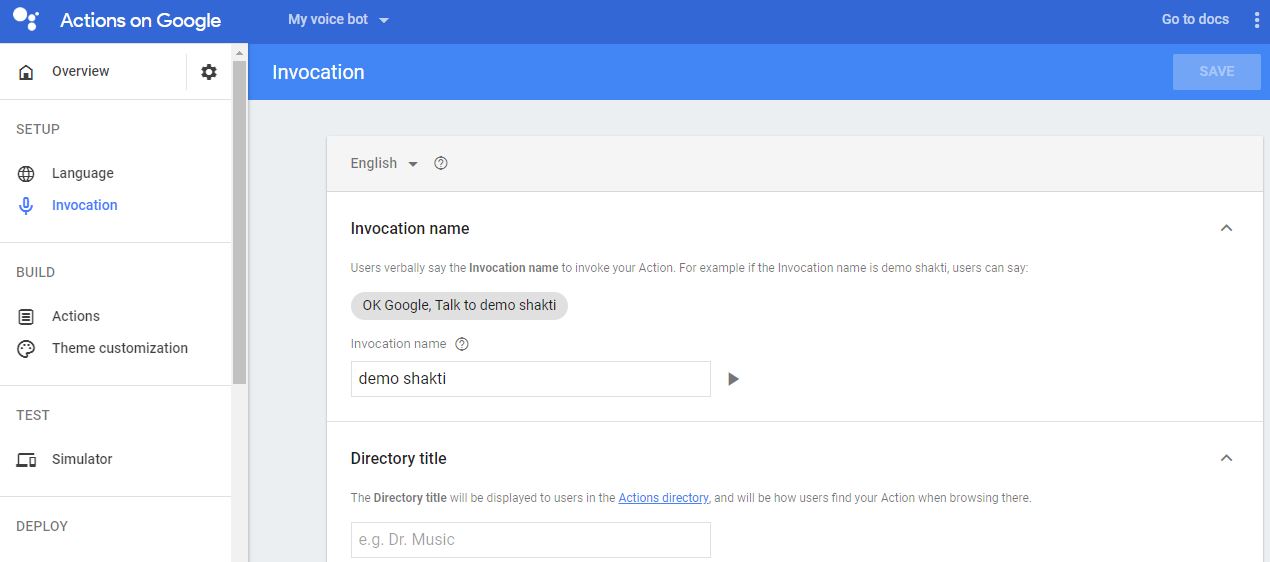Image resolution: width=1270 pixels, height=562 pixels.
Task: Open project settings gear icon
Action: click(209, 72)
